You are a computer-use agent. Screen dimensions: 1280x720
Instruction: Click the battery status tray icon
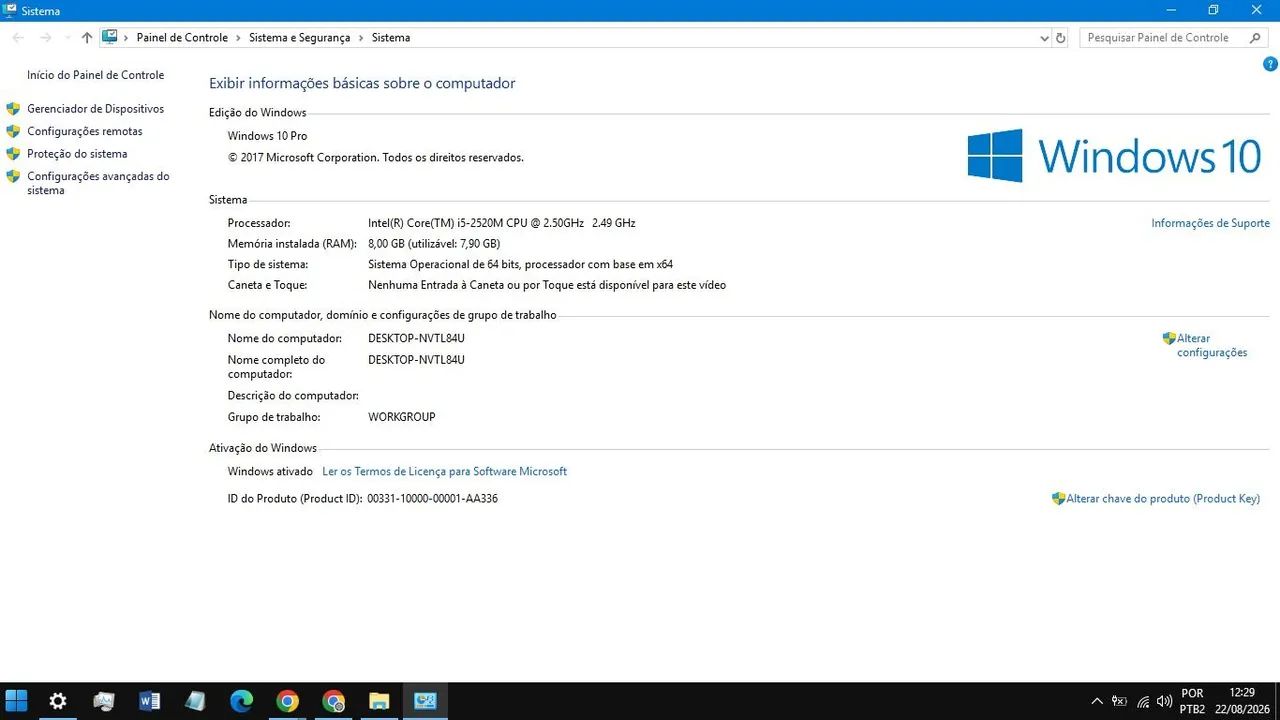(x=1120, y=701)
